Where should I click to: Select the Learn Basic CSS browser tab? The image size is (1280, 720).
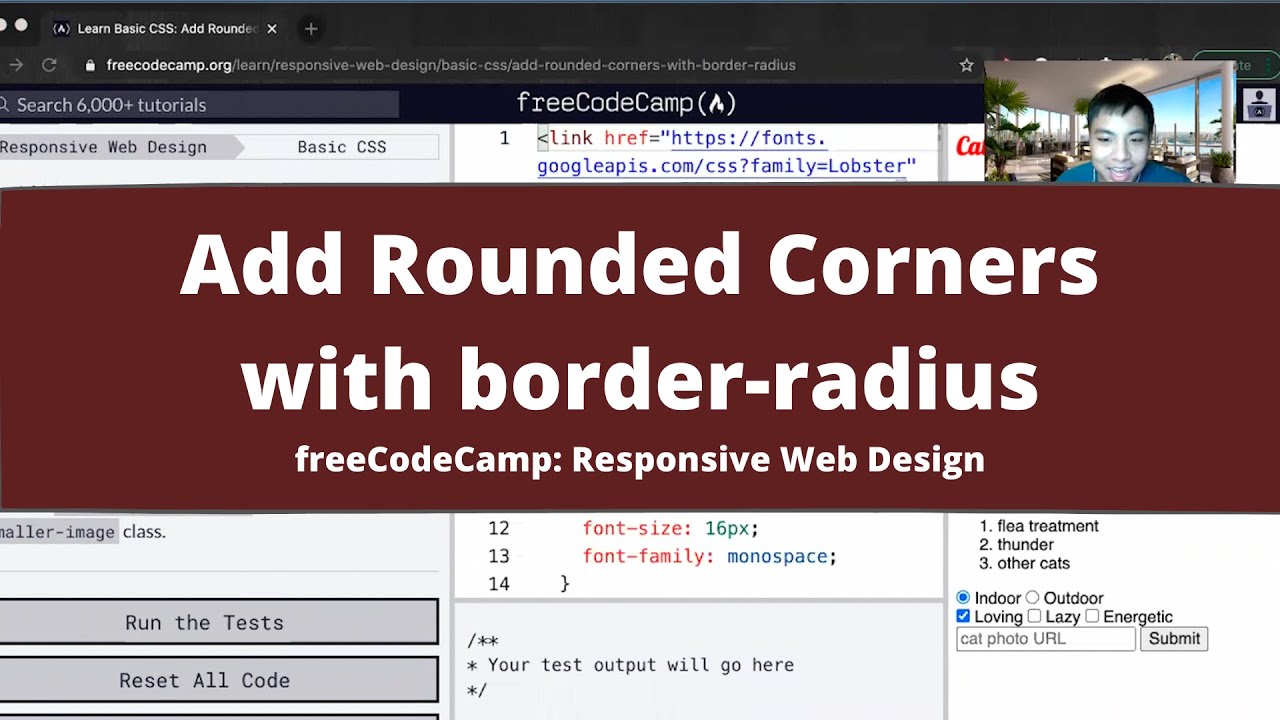click(x=165, y=29)
